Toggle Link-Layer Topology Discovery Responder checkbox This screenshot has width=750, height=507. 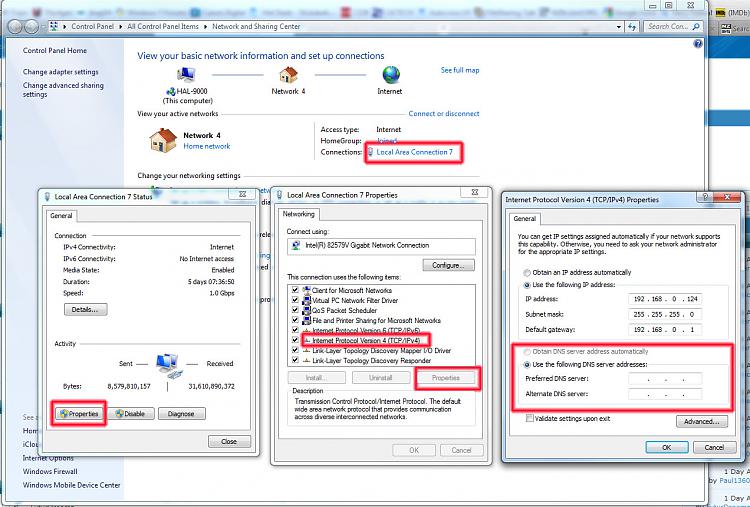295,361
